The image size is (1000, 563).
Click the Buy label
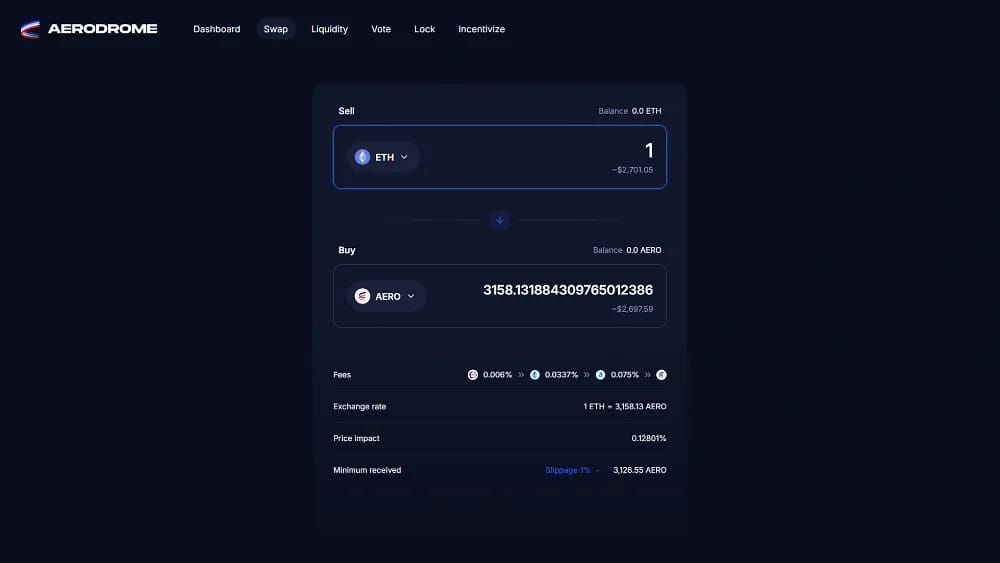(347, 250)
